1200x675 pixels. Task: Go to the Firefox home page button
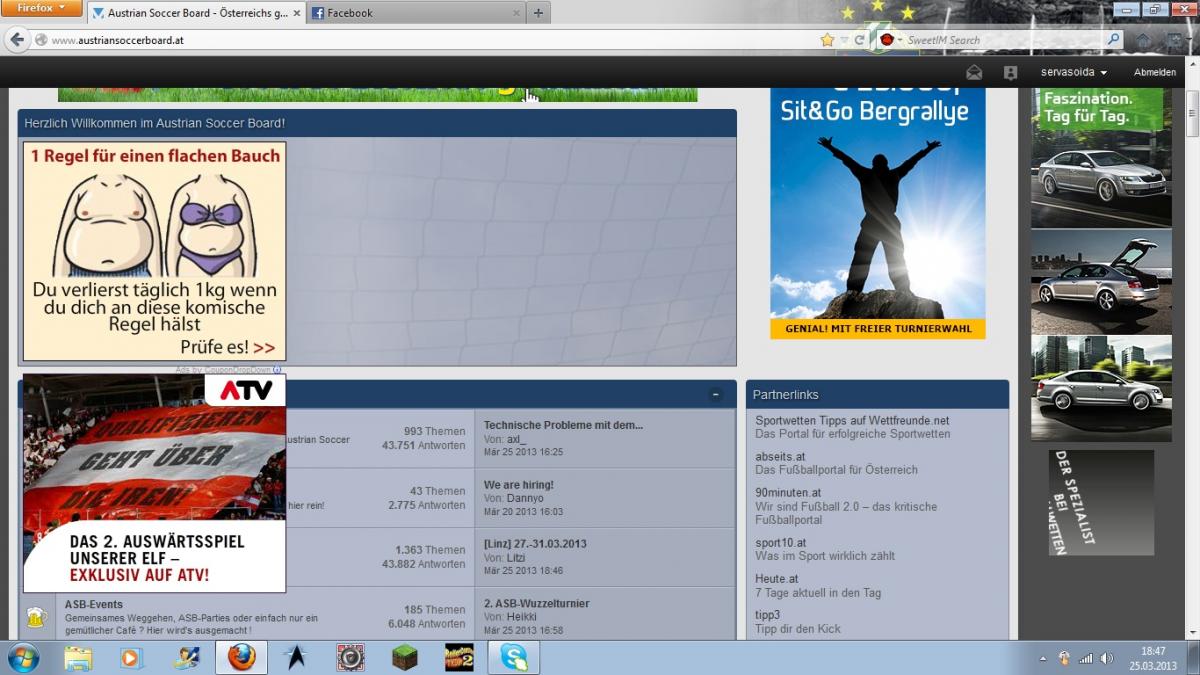coord(1142,40)
